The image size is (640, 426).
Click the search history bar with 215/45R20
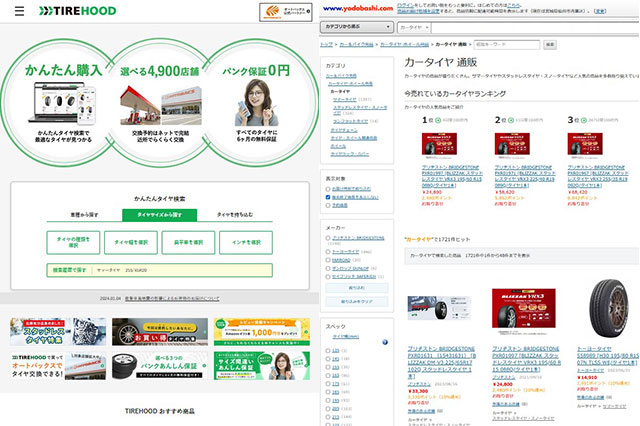160,270
